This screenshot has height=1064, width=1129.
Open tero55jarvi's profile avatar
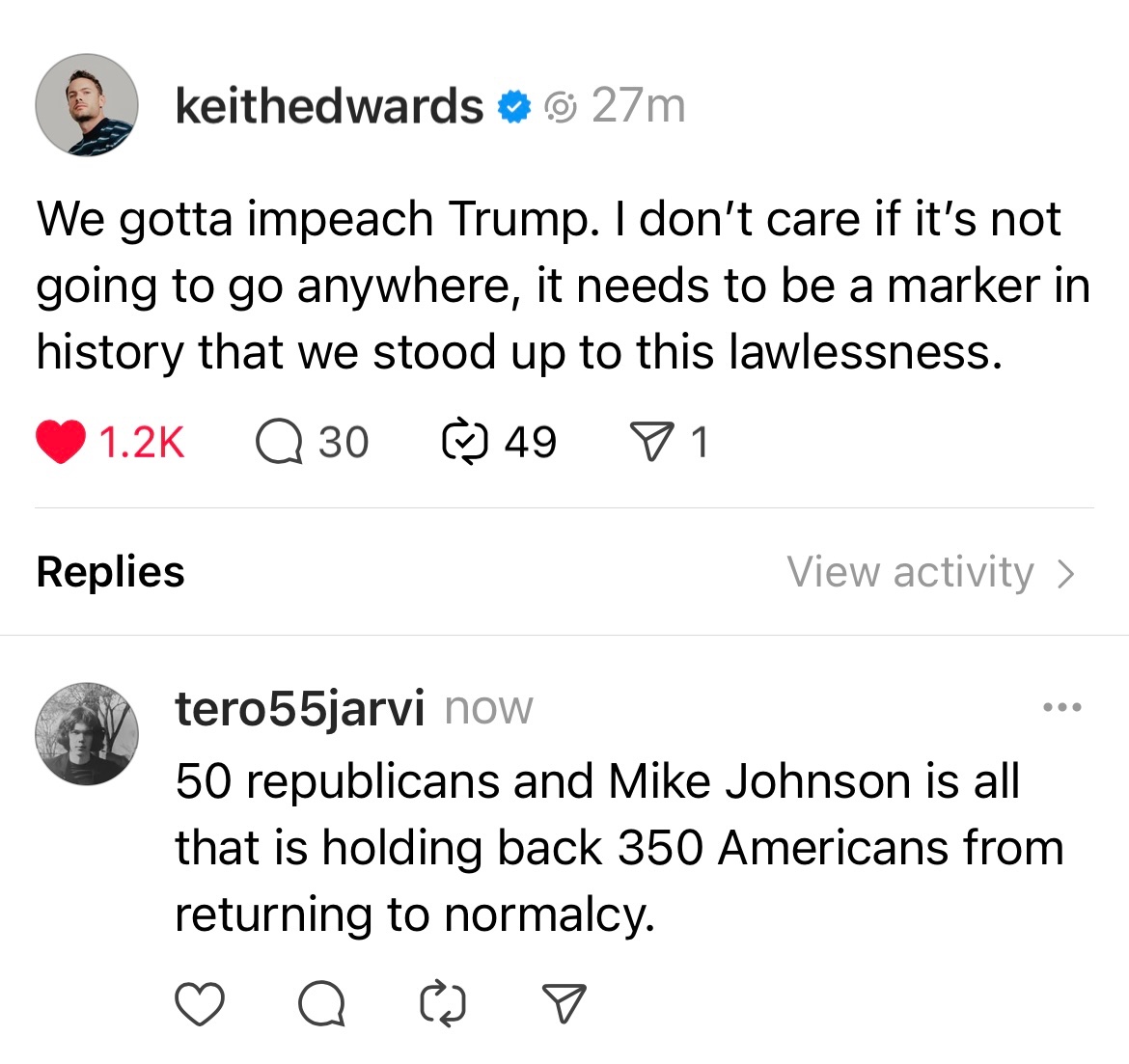click(87, 734)
